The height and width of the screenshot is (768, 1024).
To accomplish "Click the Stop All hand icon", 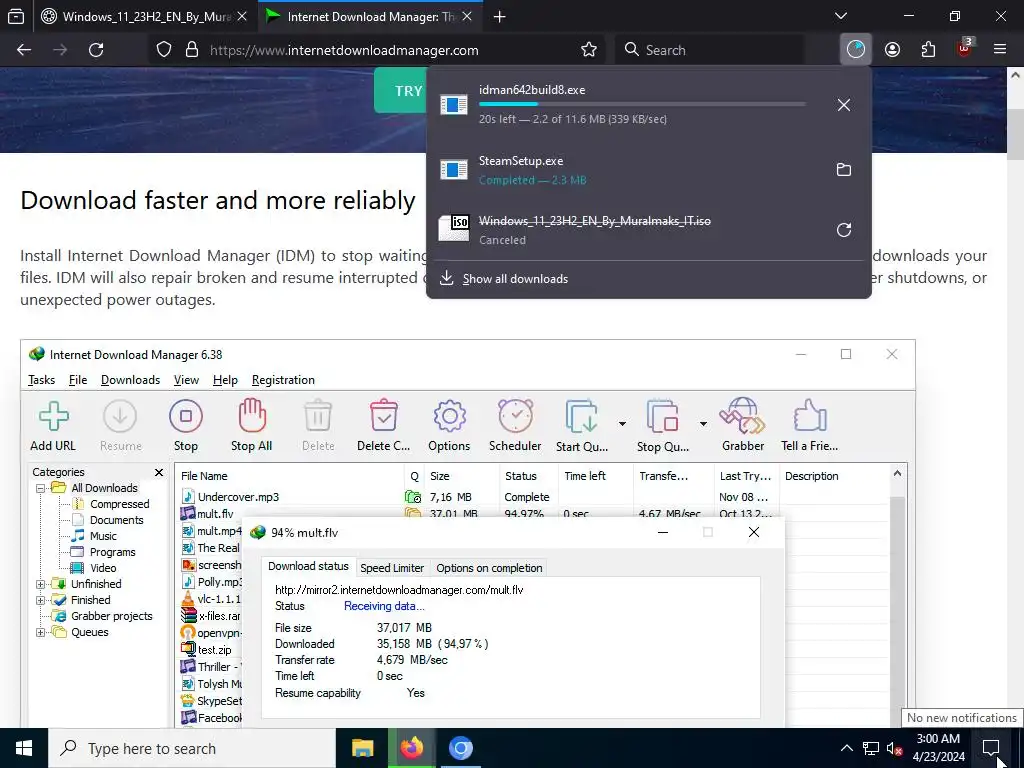I will [x=251, y=425].
